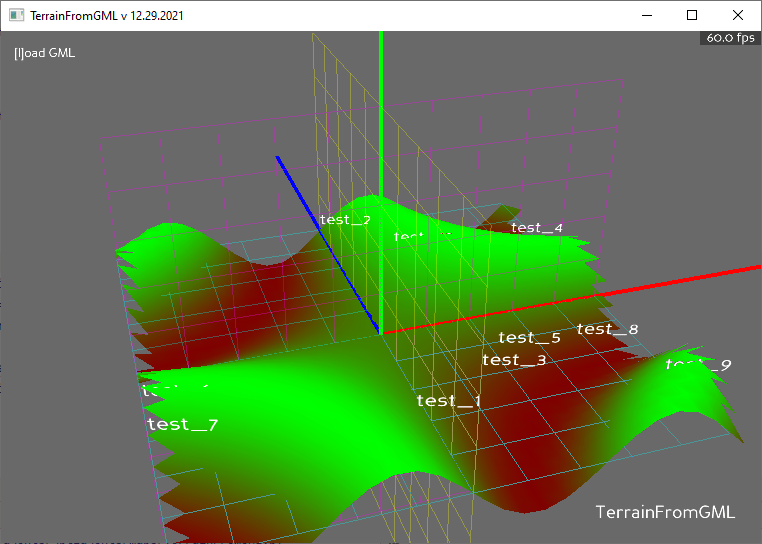Click the test_8 marker label

pyautogui.click(x=607, y=329)
